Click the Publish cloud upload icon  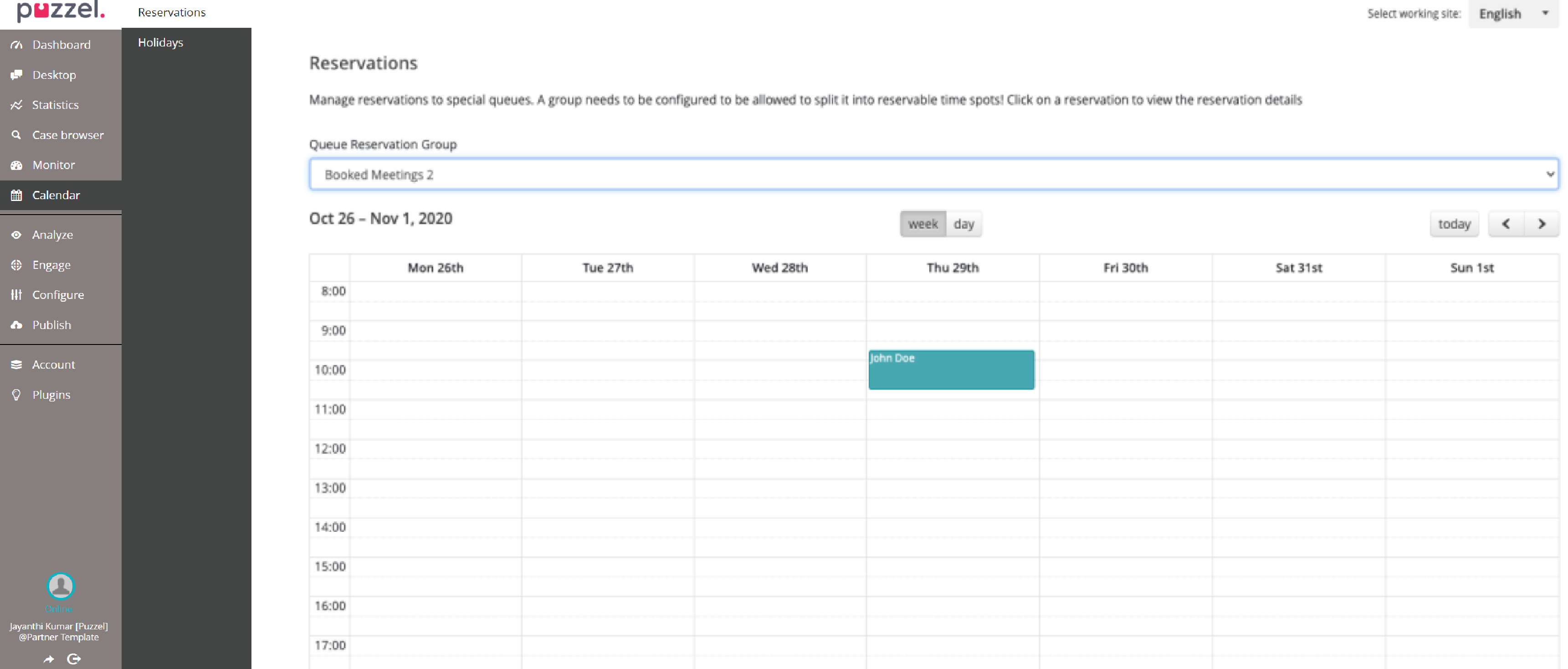16,325
